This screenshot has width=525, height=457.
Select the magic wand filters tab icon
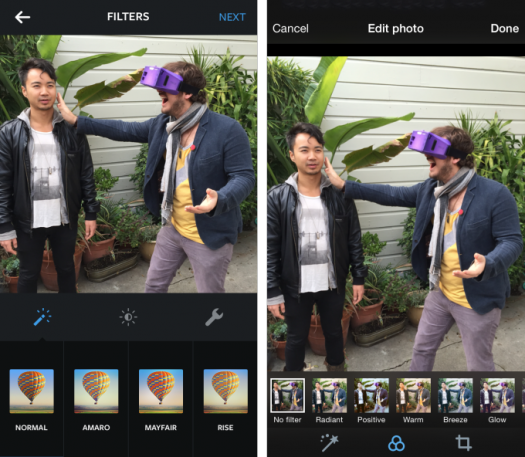tap(42, 317)
